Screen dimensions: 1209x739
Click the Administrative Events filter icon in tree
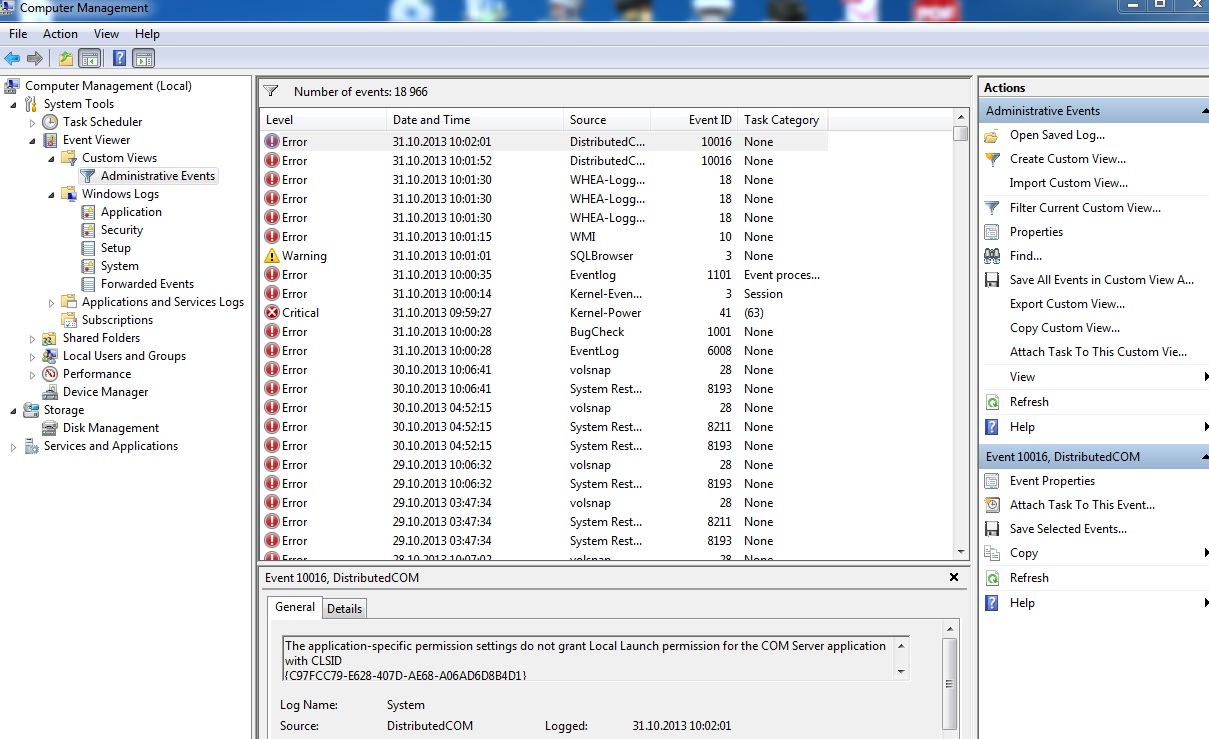pyautogui.click(x=88, y=176)
